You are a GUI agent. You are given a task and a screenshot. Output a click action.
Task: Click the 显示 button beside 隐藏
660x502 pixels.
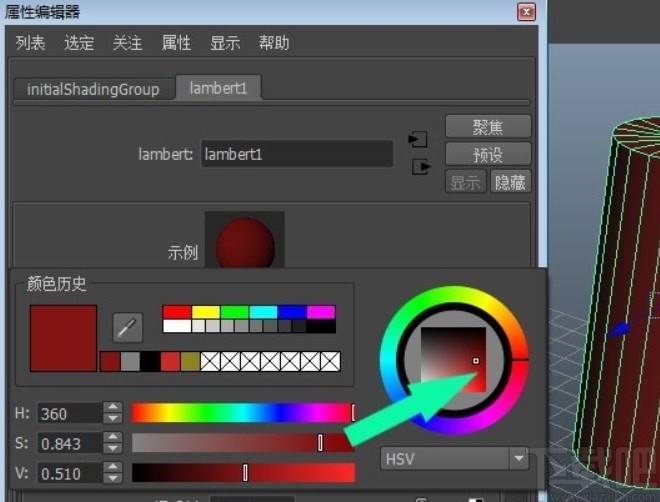coord(466,182)
